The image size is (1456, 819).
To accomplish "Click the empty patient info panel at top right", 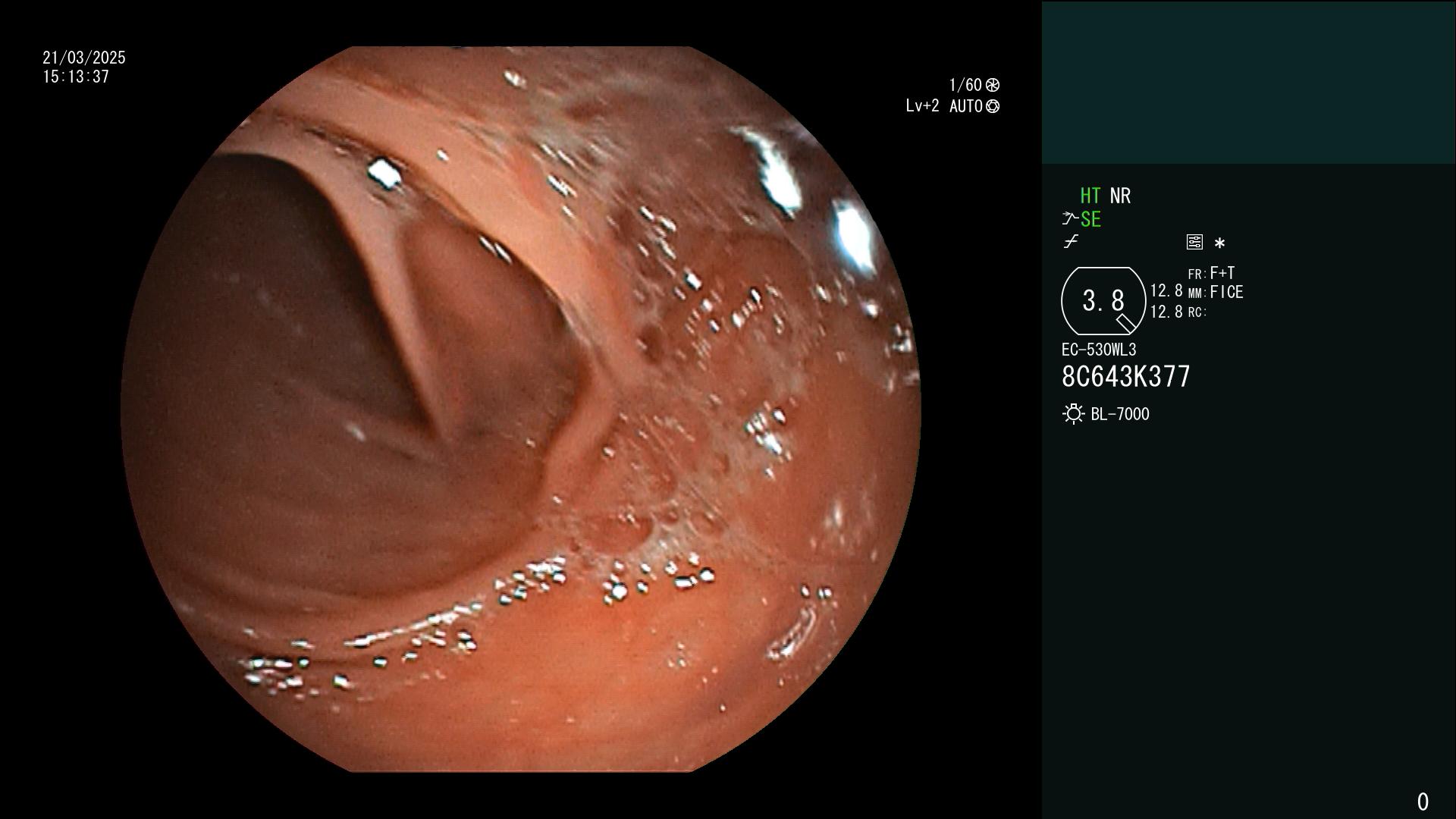I will (1248, 82).
